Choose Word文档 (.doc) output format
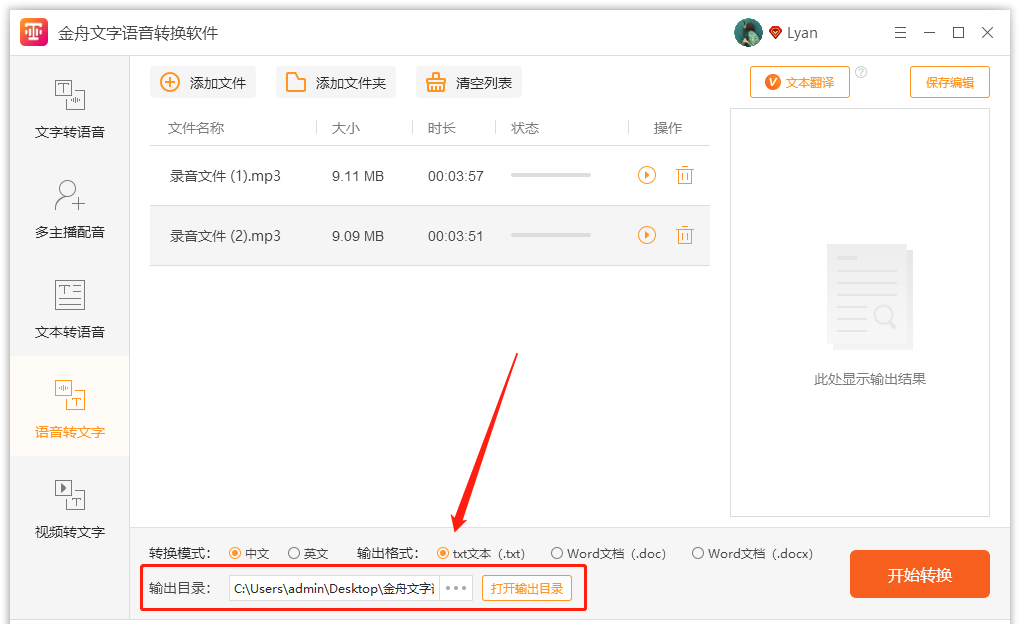The height and width of the screenshot is (624, 1020). [x=557, y=553]
